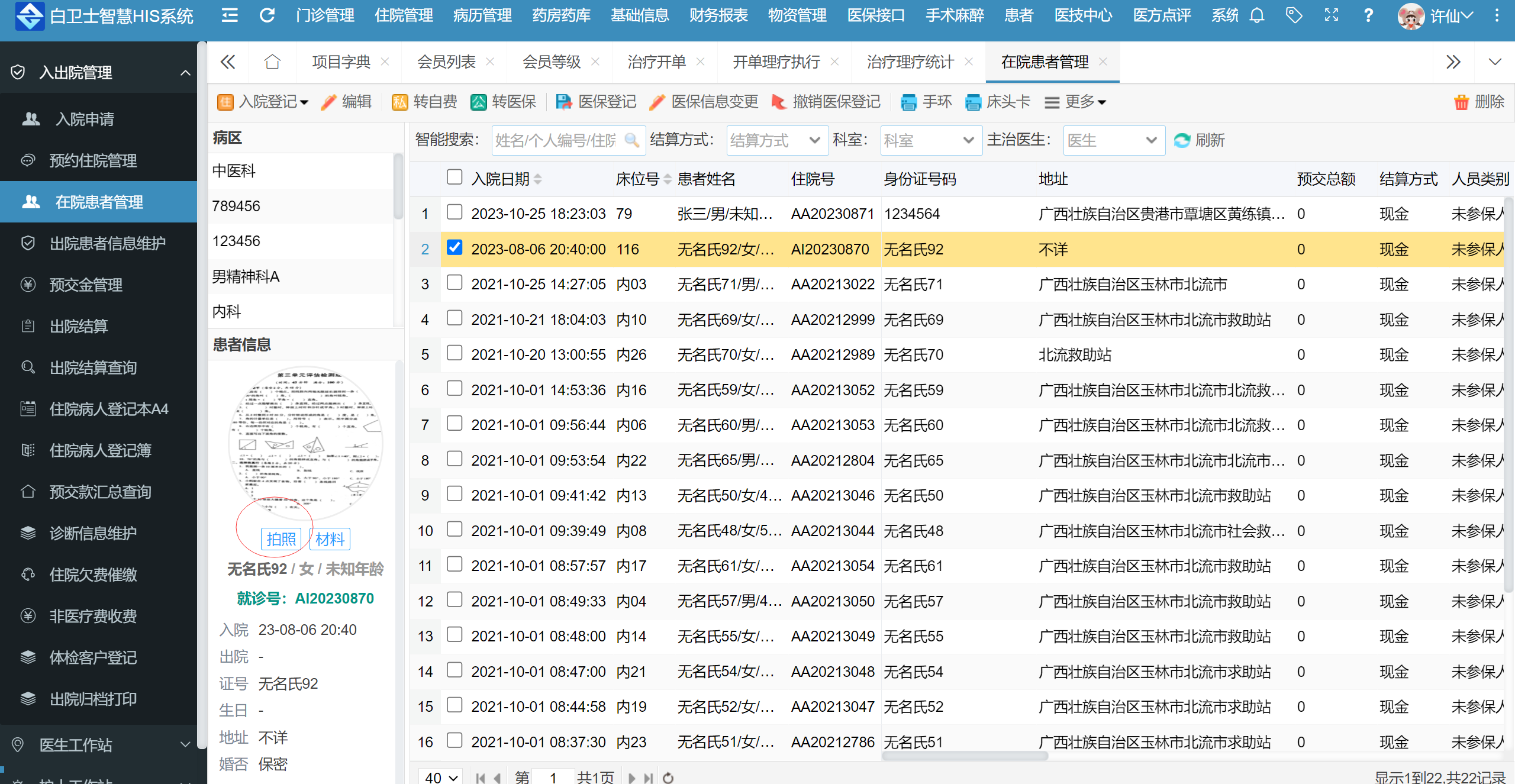Open the 更多 dropdown menu
Image resolution: width=1515 pixels, height=784 pixels.
(x=1075, y=102)
